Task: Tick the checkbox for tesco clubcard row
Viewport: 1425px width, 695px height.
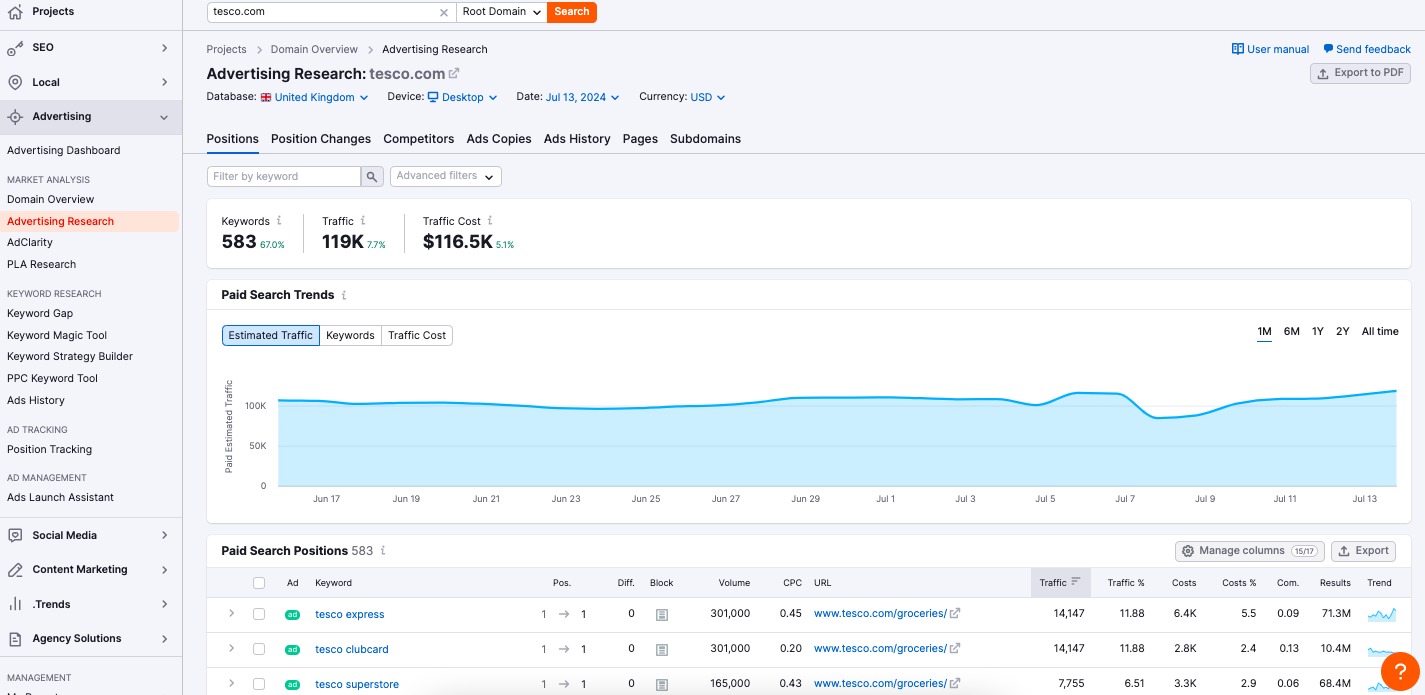Action: click(x=259, y=649)
